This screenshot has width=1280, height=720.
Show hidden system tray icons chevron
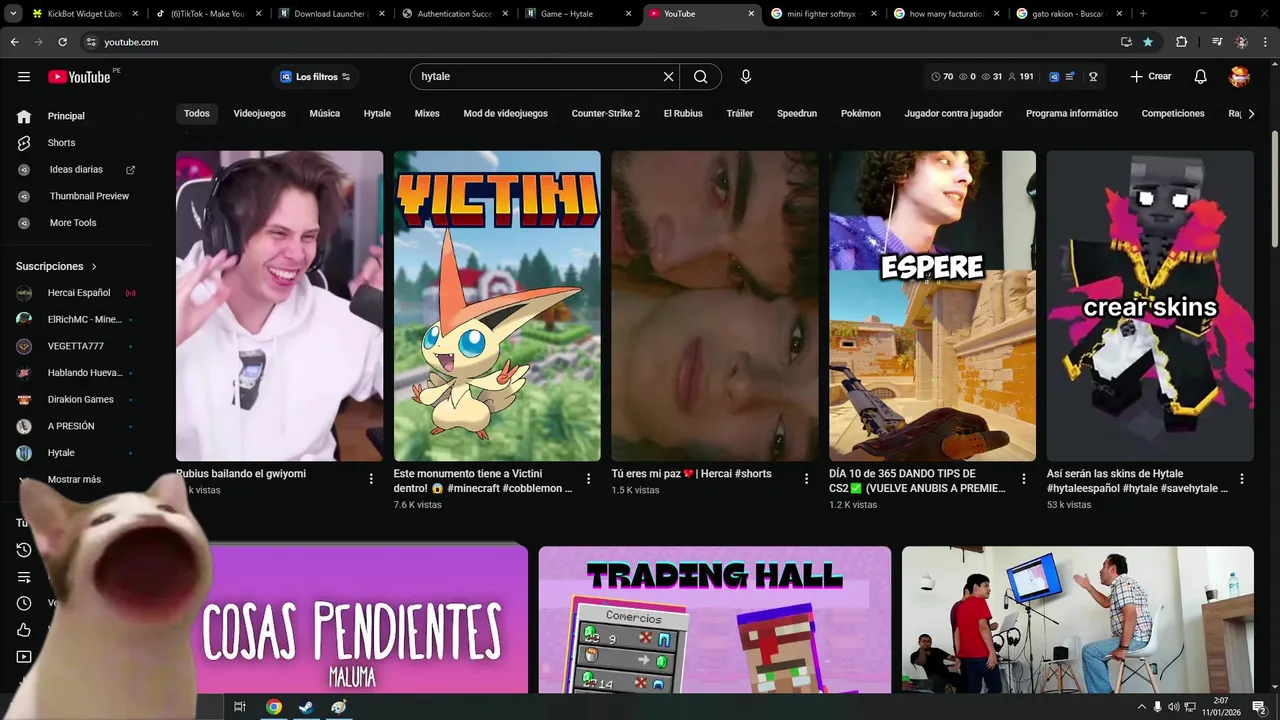tap(1142, 707)
